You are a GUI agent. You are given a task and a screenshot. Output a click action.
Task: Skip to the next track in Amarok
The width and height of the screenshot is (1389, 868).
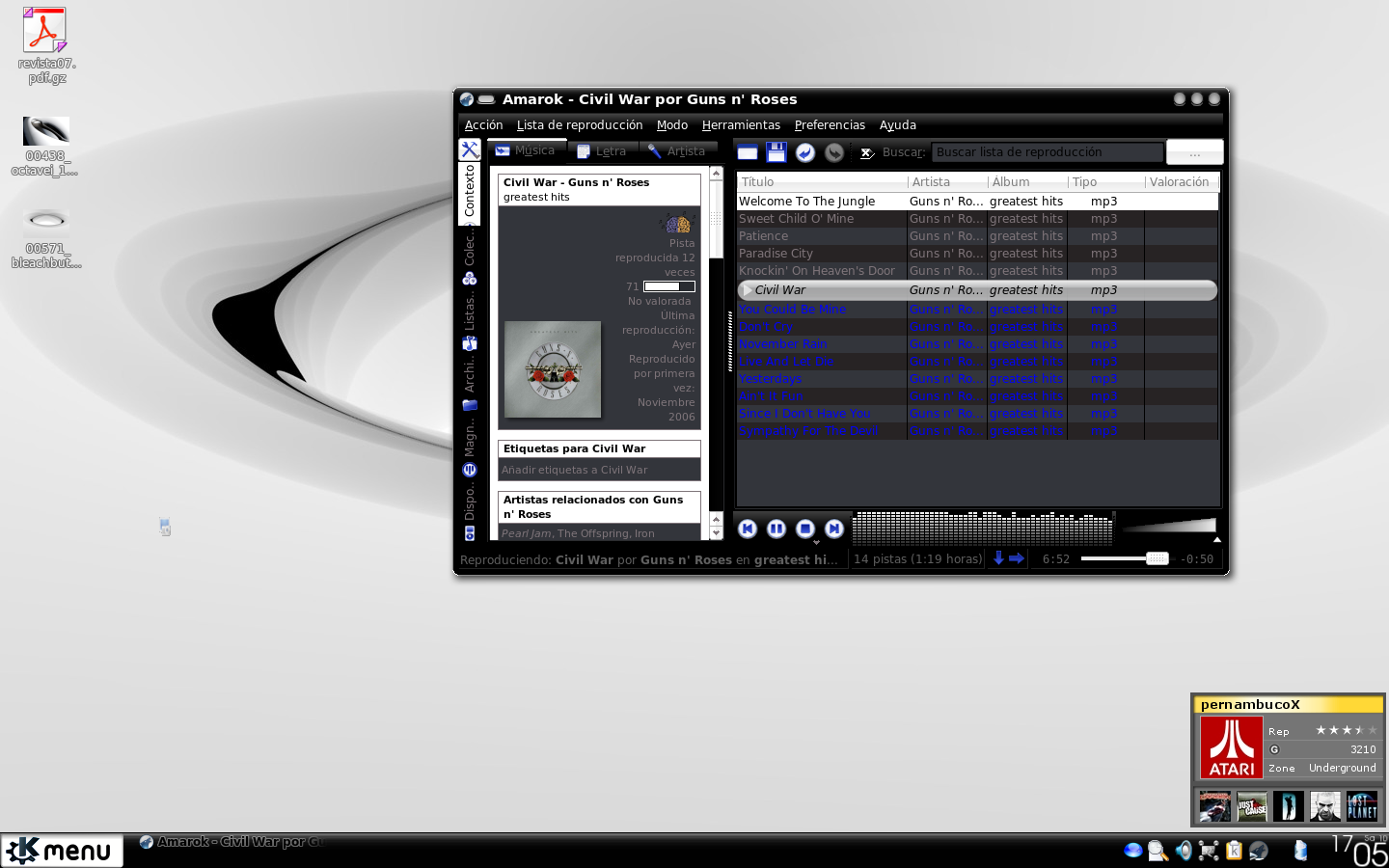coord(834,529)
